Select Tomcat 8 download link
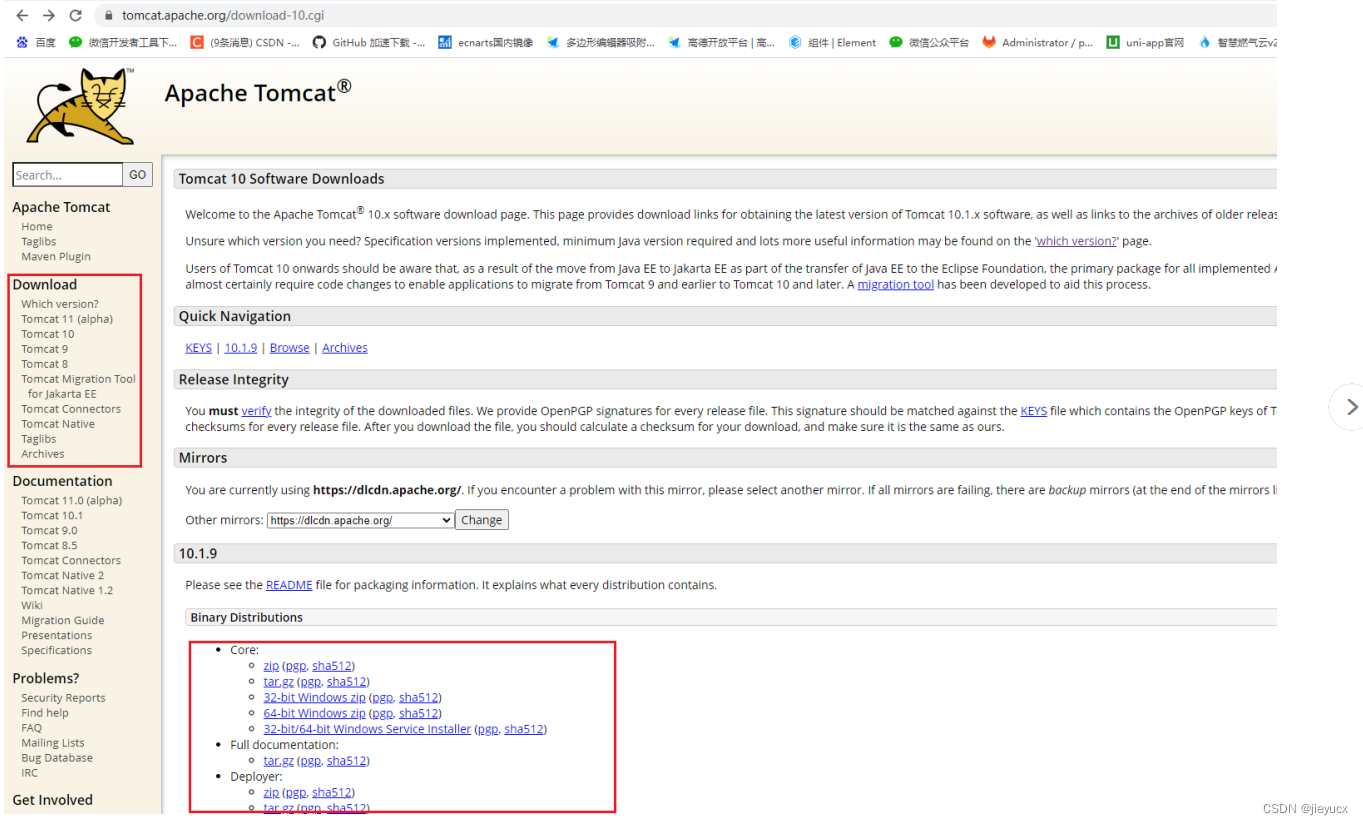This screenshot has width=1363, height=825. point(45,364)
